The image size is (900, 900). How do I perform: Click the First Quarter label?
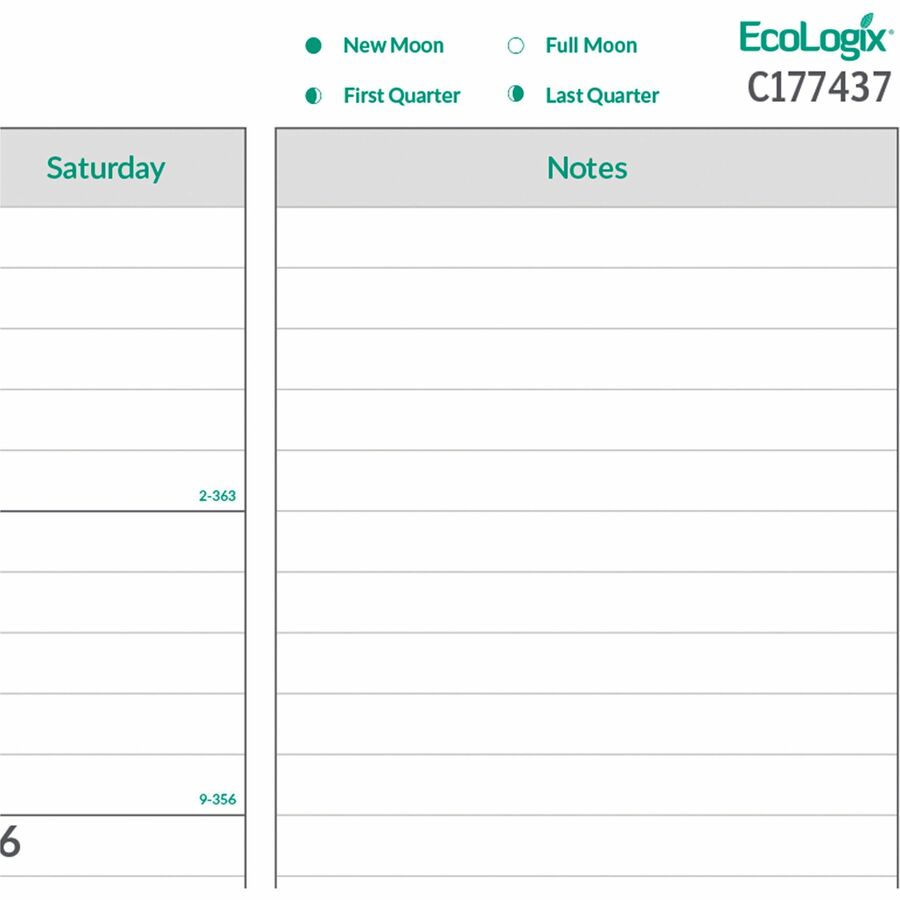tap(402, 95)
